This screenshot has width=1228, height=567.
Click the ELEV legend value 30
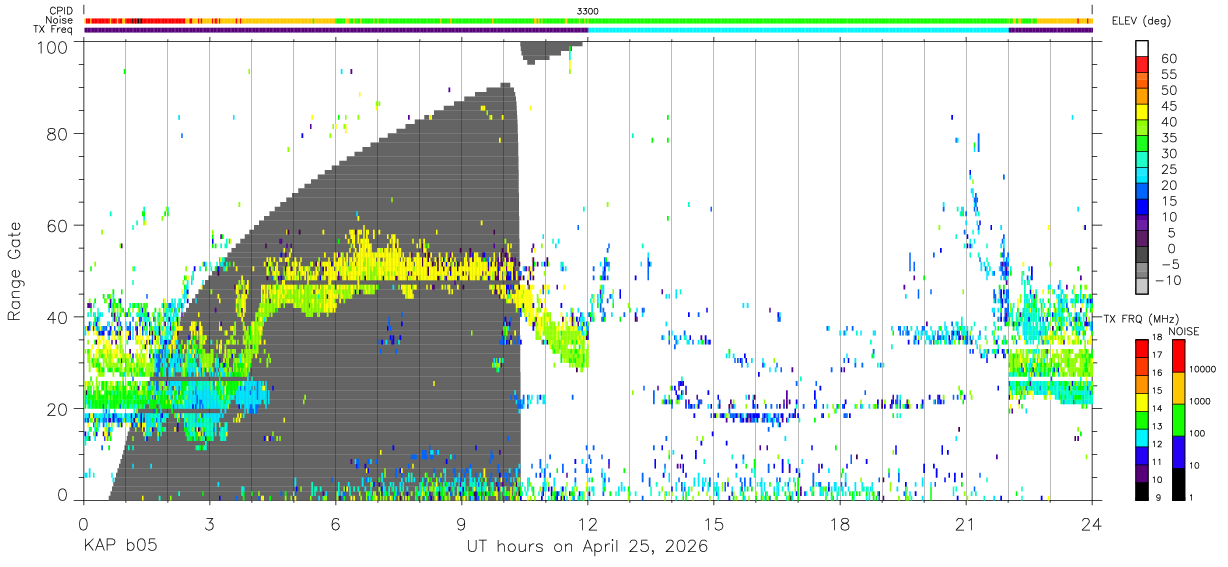coord(1169,154)
